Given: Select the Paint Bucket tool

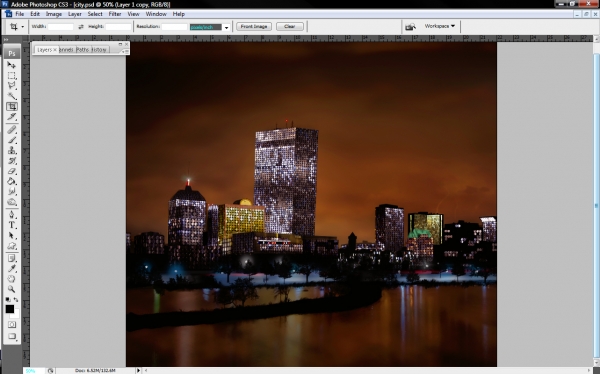Looking at the screenshot, I should click(12, 181).
